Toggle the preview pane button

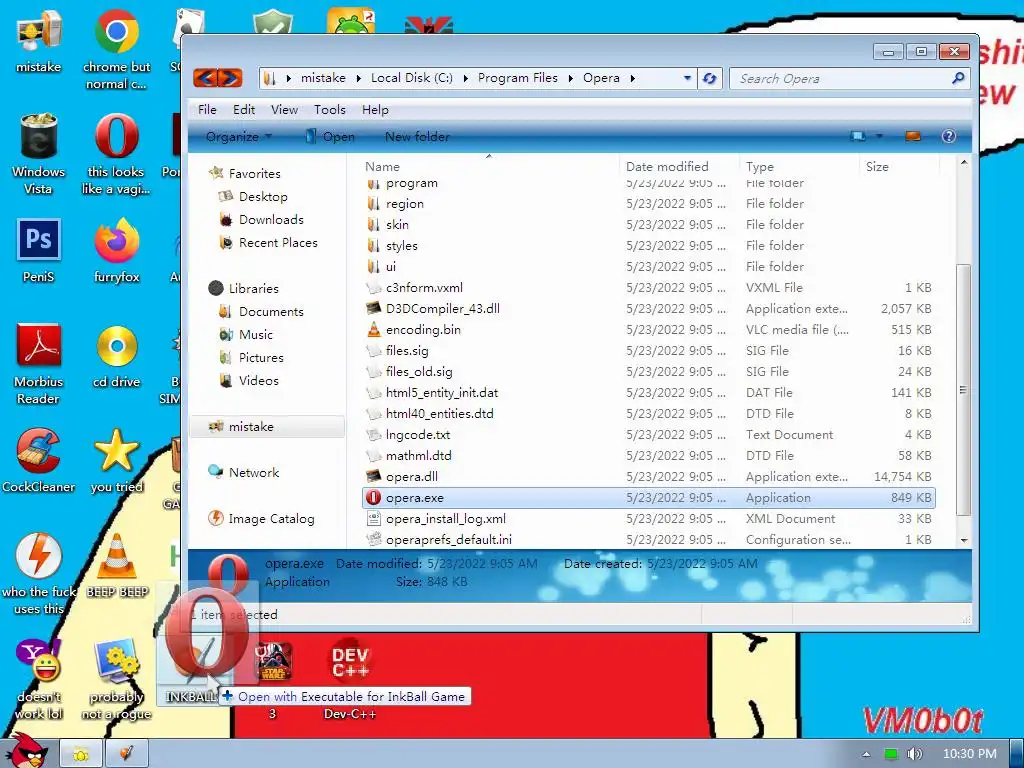[913, 136]
